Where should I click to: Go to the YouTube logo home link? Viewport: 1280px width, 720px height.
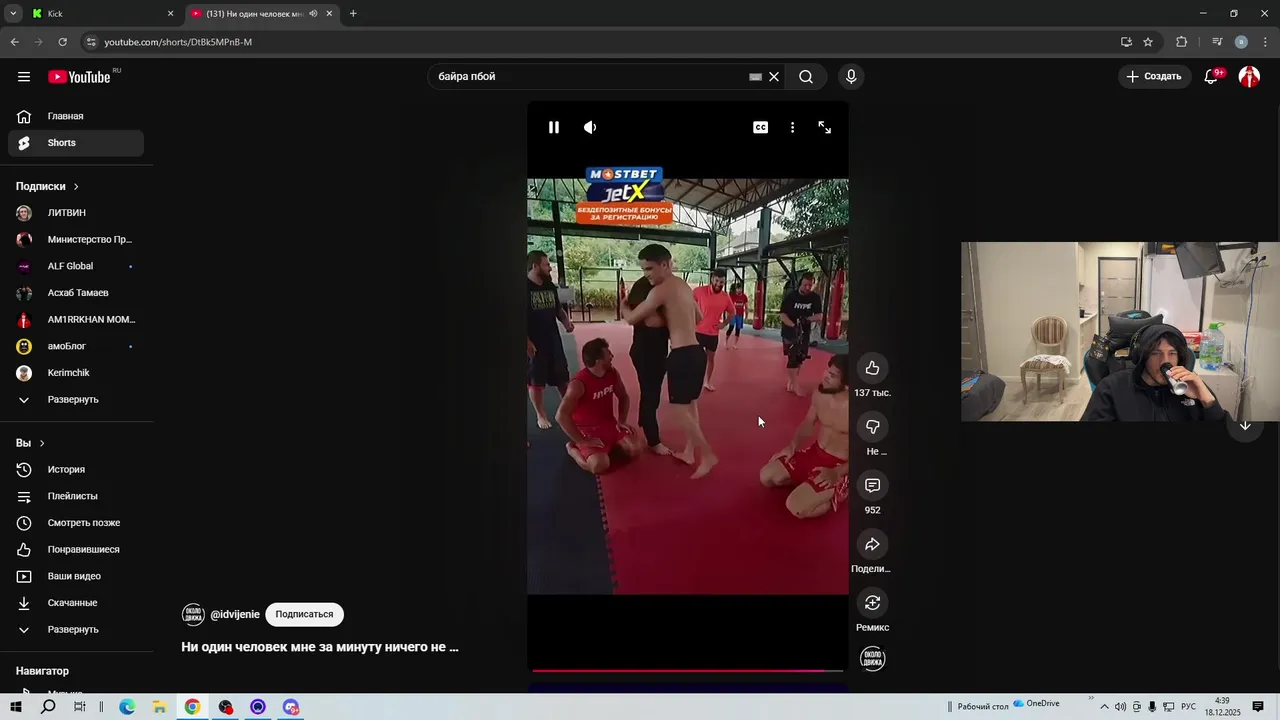[79, 77]
